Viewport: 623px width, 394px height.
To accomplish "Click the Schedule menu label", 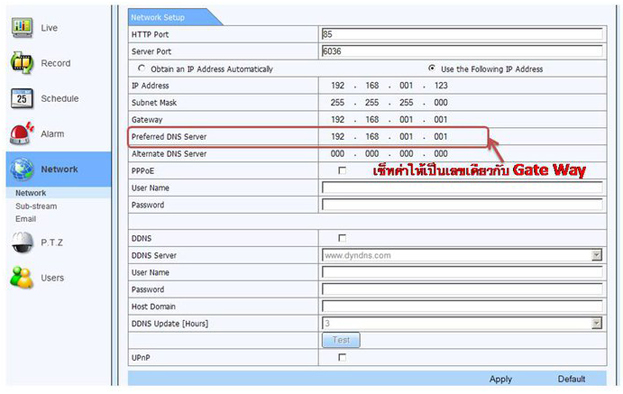I will 60,98.
